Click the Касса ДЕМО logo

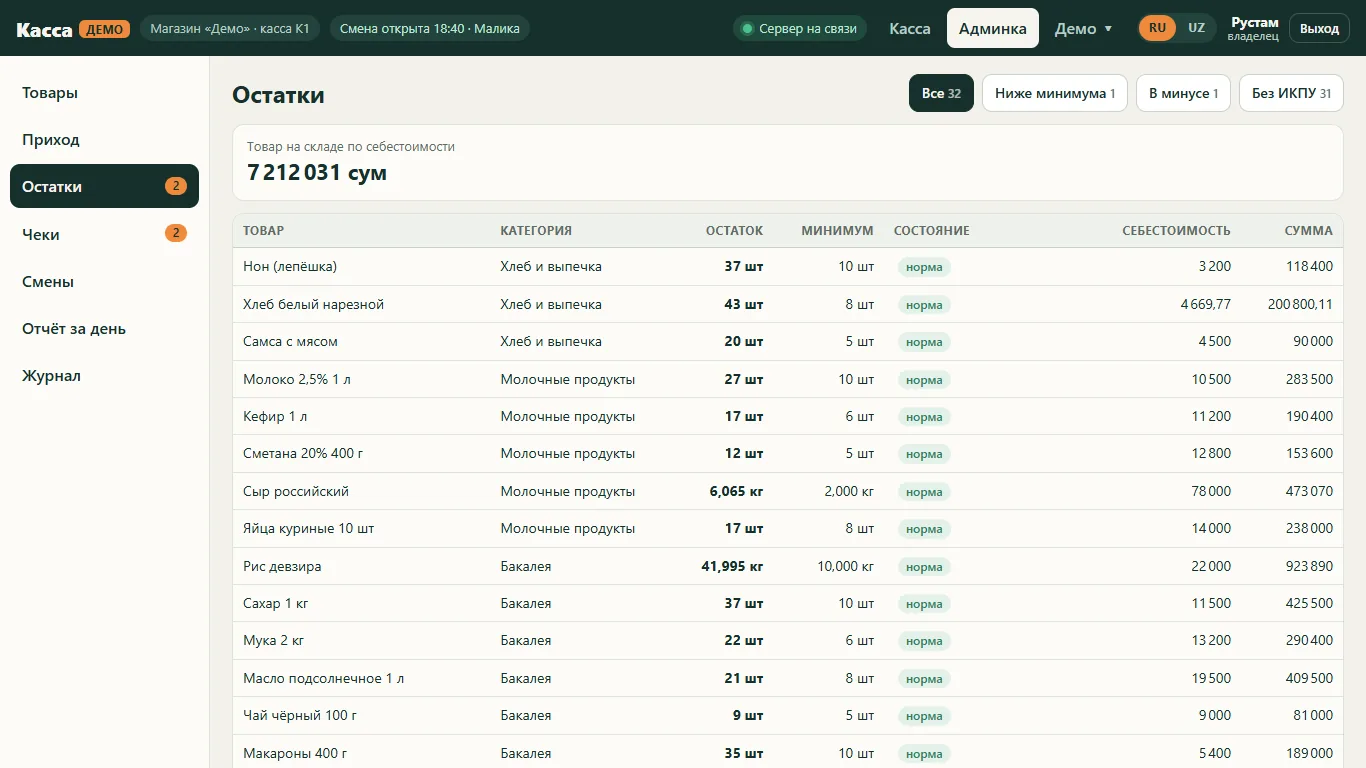(x=73, y=29)
